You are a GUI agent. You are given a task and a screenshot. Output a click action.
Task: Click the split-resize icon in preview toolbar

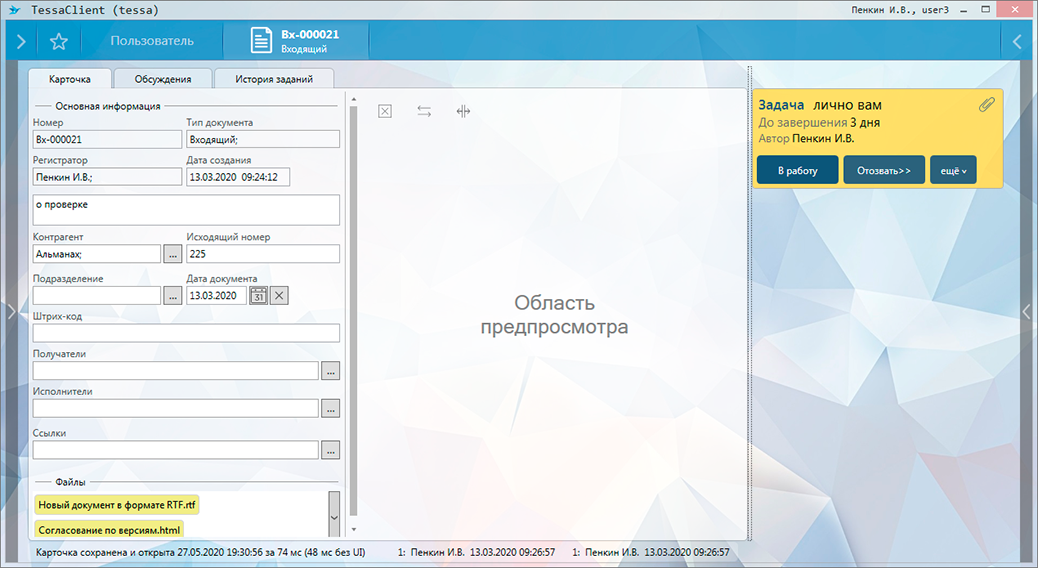tap(463, 112)
